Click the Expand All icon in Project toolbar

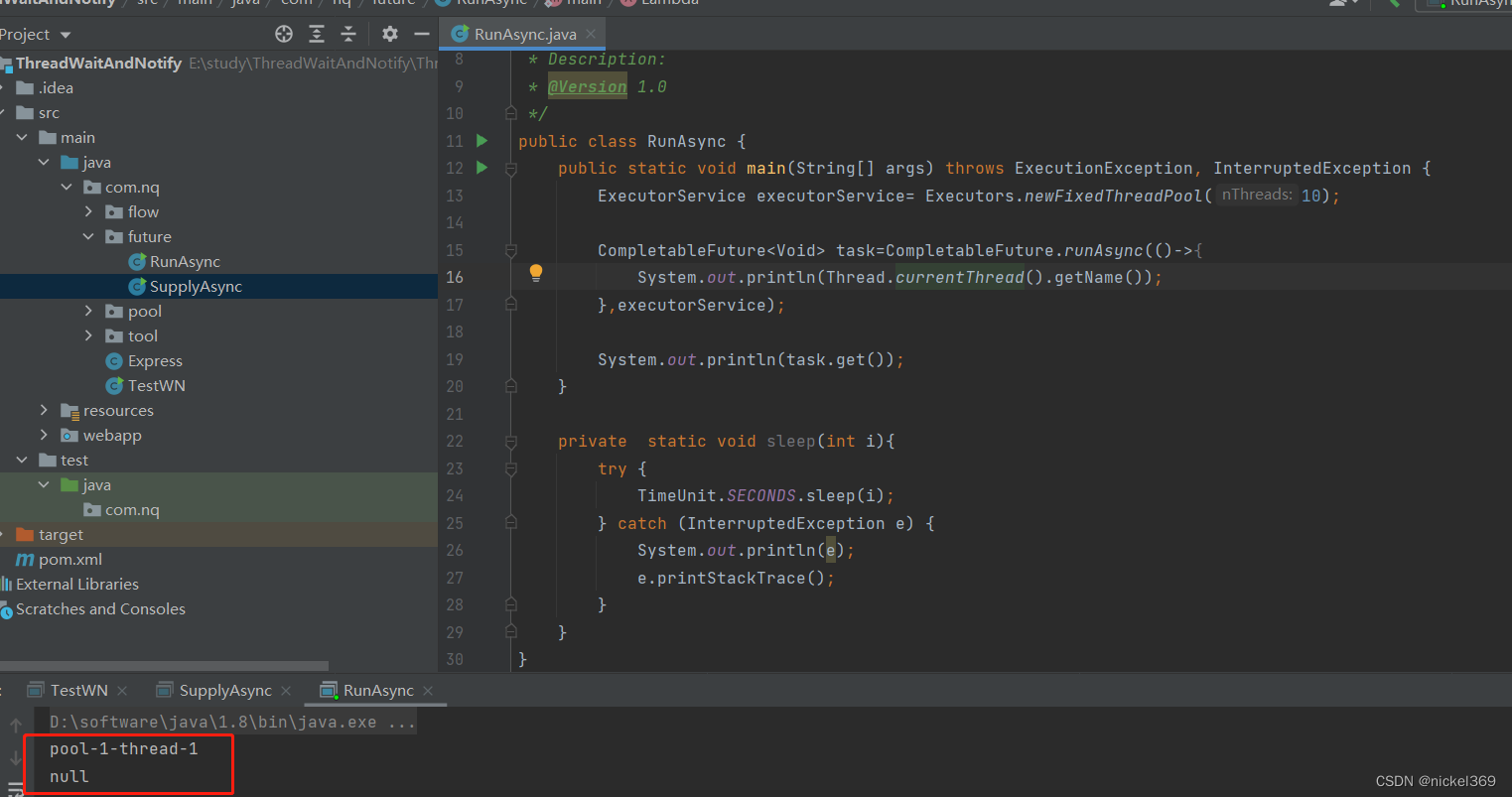pos(317,34)
